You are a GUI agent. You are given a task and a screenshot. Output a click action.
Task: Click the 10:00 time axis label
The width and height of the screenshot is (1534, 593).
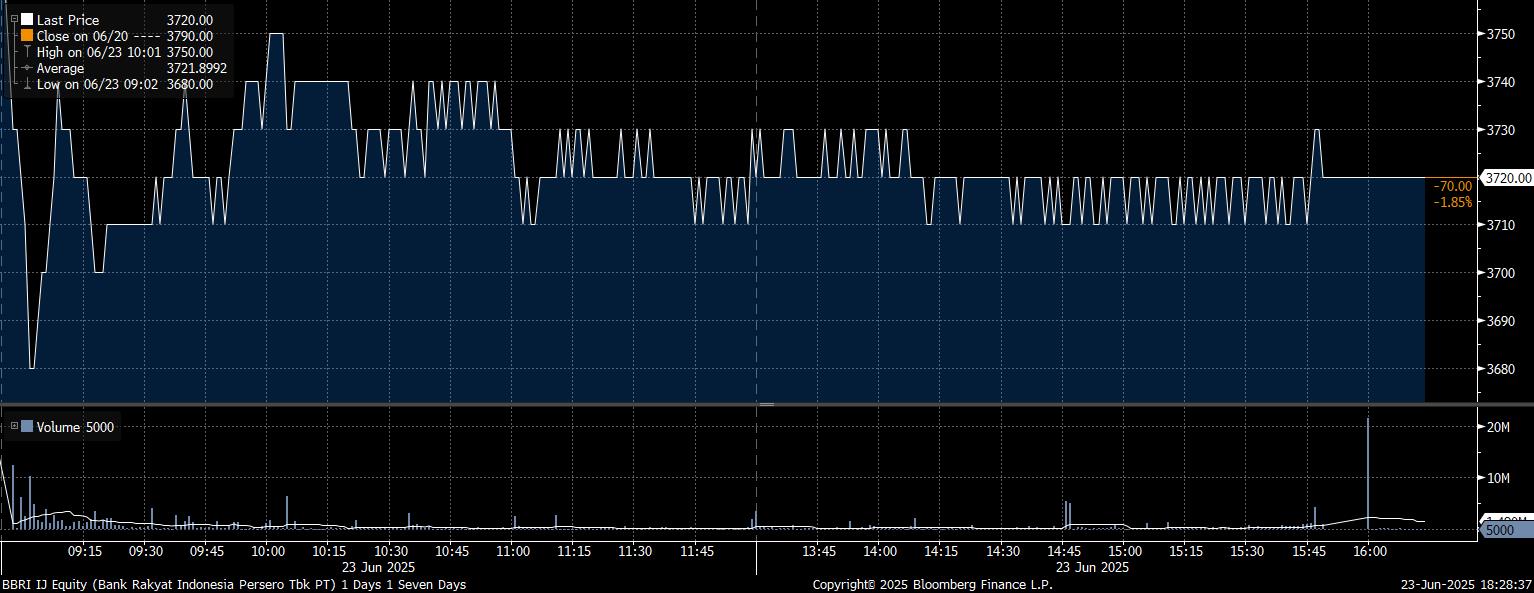pos(268,551)
